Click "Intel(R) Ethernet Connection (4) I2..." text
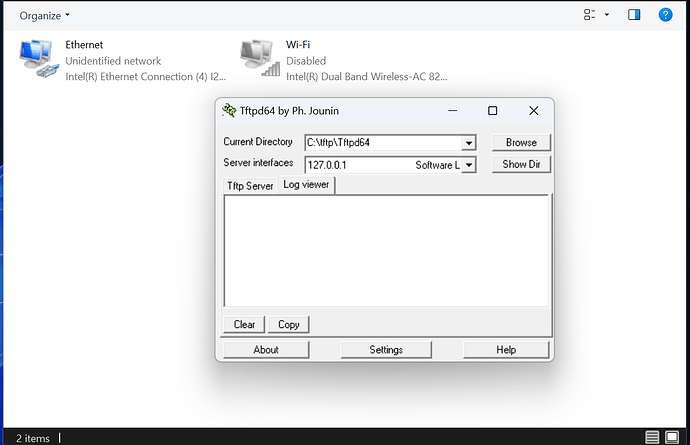Viewport: 690px width, 445px height. (146, 77)
